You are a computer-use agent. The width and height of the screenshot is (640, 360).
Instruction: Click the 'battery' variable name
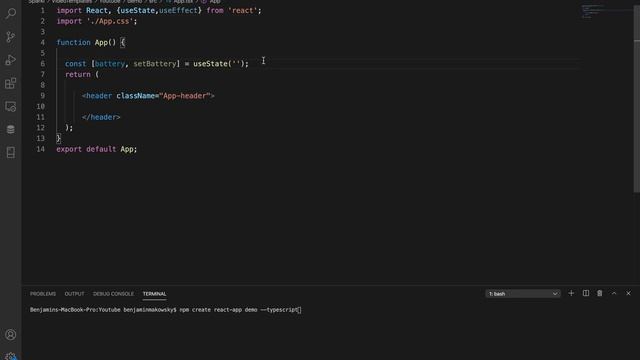pos(110,64)
